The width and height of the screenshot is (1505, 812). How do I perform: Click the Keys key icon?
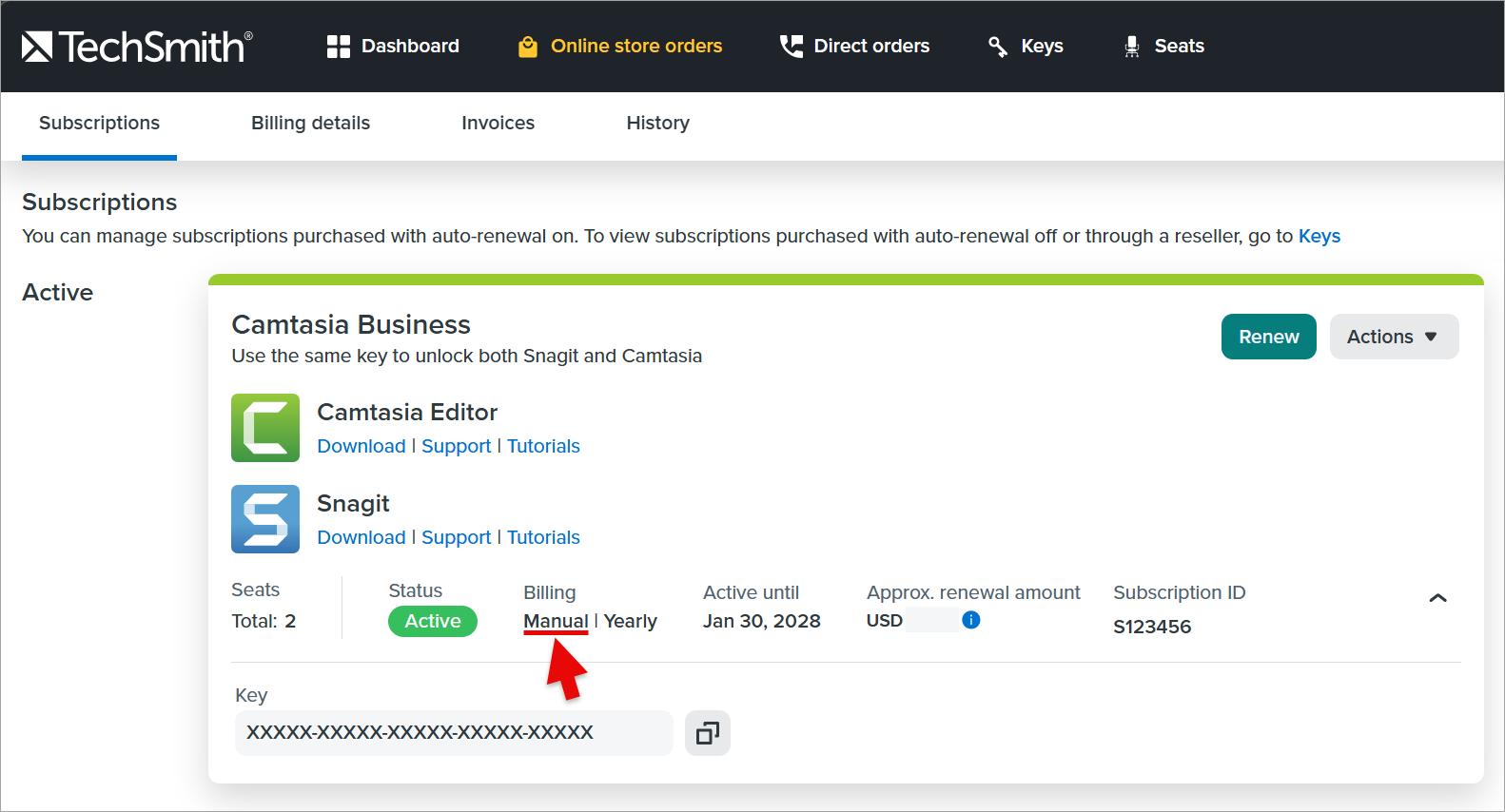click(x=998, y=47)
